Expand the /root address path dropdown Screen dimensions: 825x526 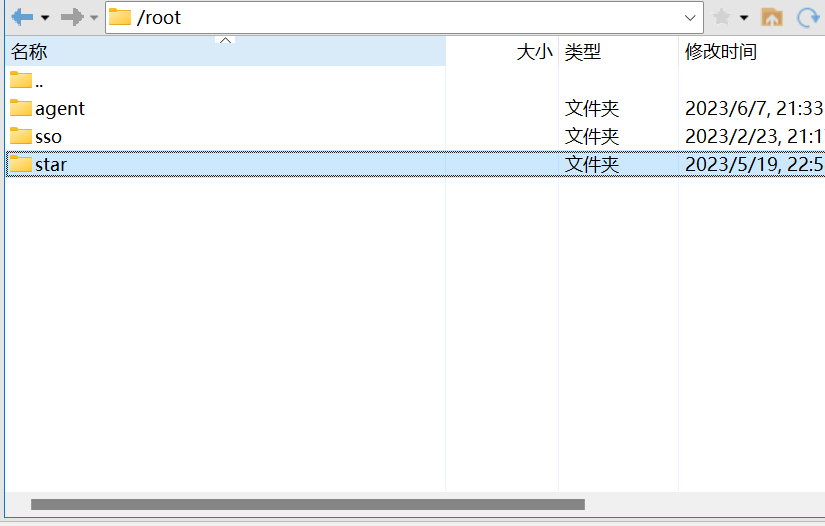pos(690,18)
